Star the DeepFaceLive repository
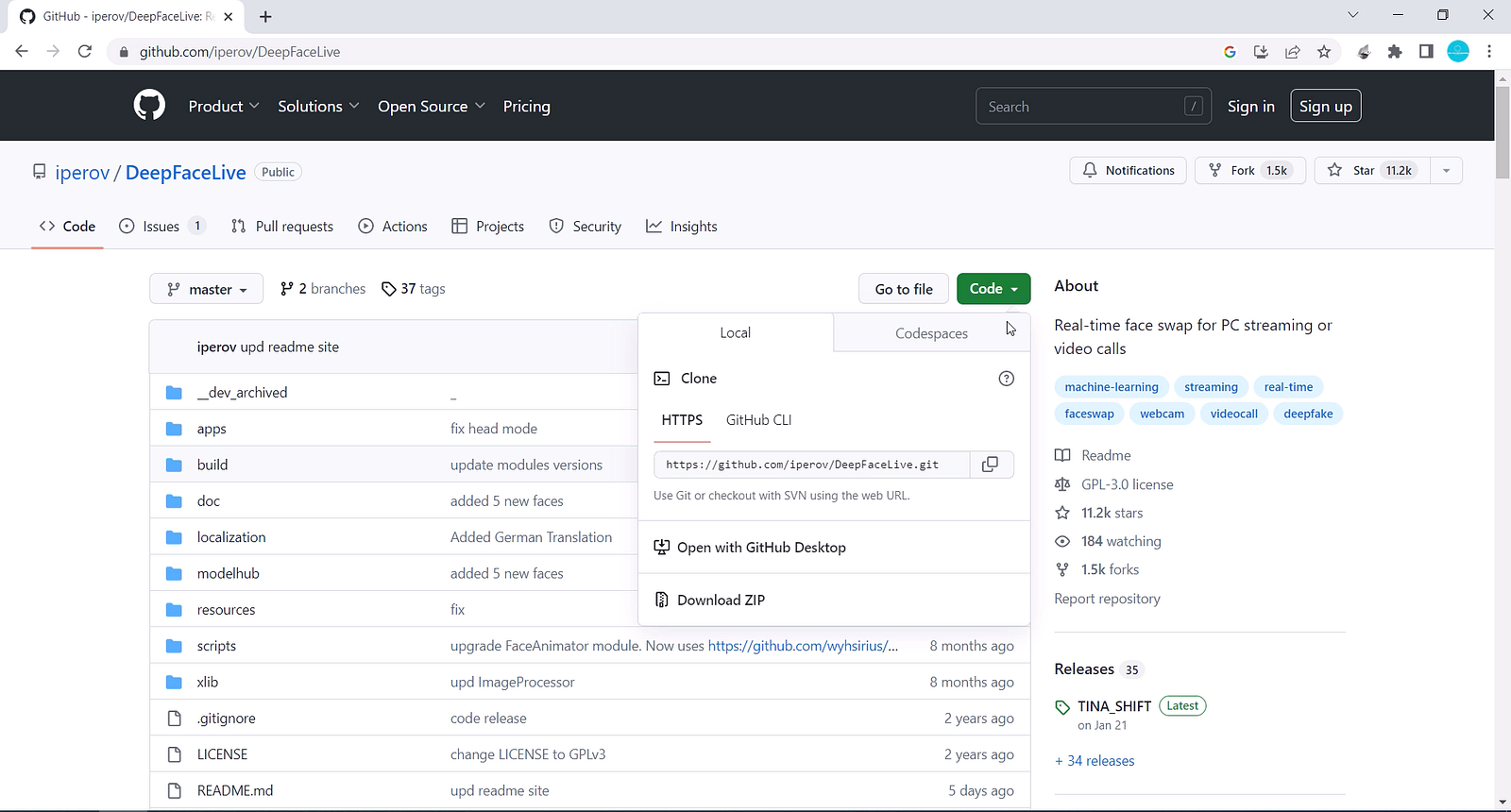The height and width of the screenshot is (812, 1511). pos(1373,171)
